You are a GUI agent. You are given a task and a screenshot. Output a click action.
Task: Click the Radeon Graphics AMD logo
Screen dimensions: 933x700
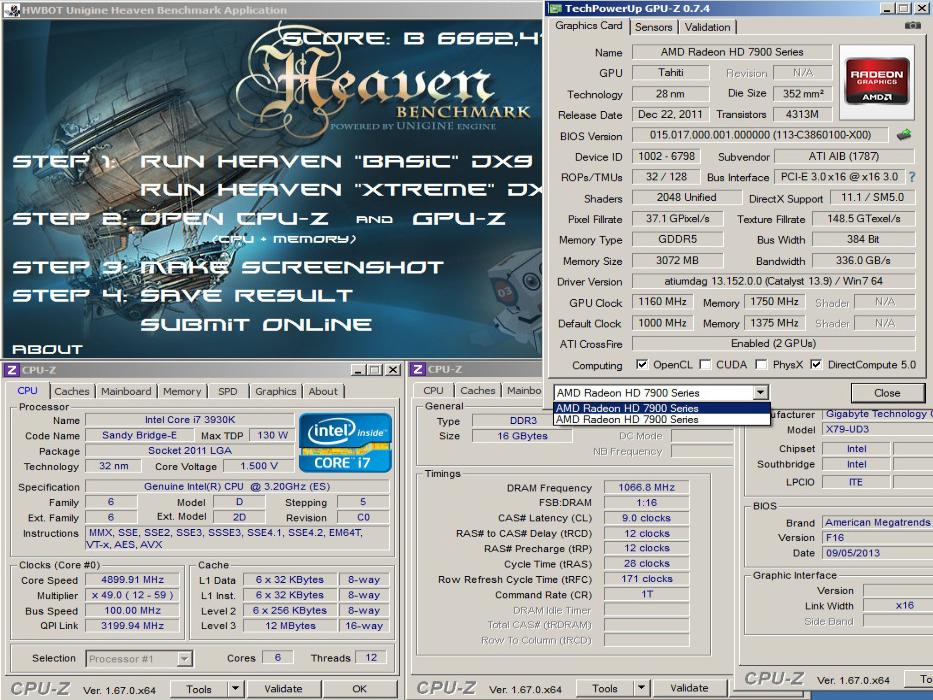click(876, 81)
